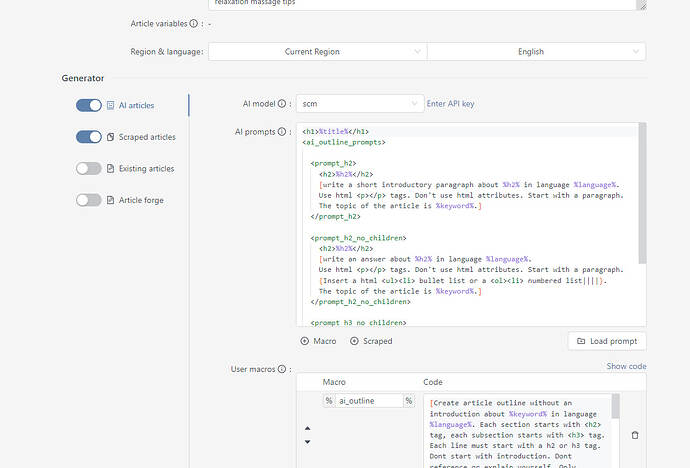Toggle the Scraped articles switch
This screenshot has width=690, height=468.
tap(88, 137)
